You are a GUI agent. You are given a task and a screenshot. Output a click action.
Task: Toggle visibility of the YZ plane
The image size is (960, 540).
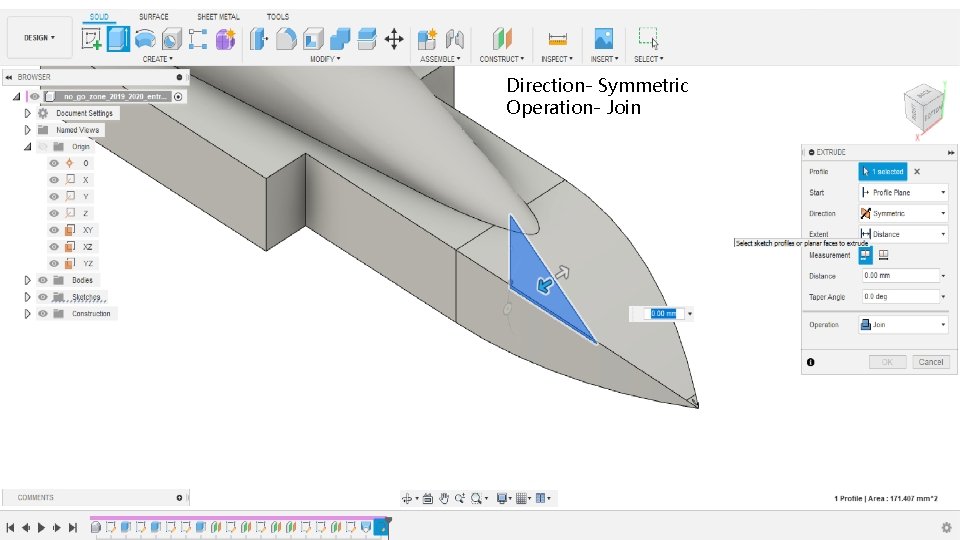(54, 263)
